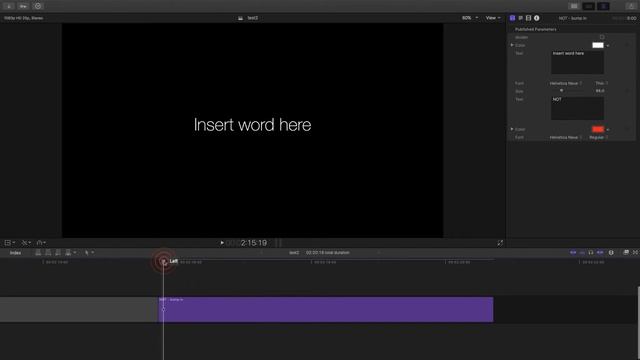Click the 'Insert word here' text field

click(x=578, y=62)
